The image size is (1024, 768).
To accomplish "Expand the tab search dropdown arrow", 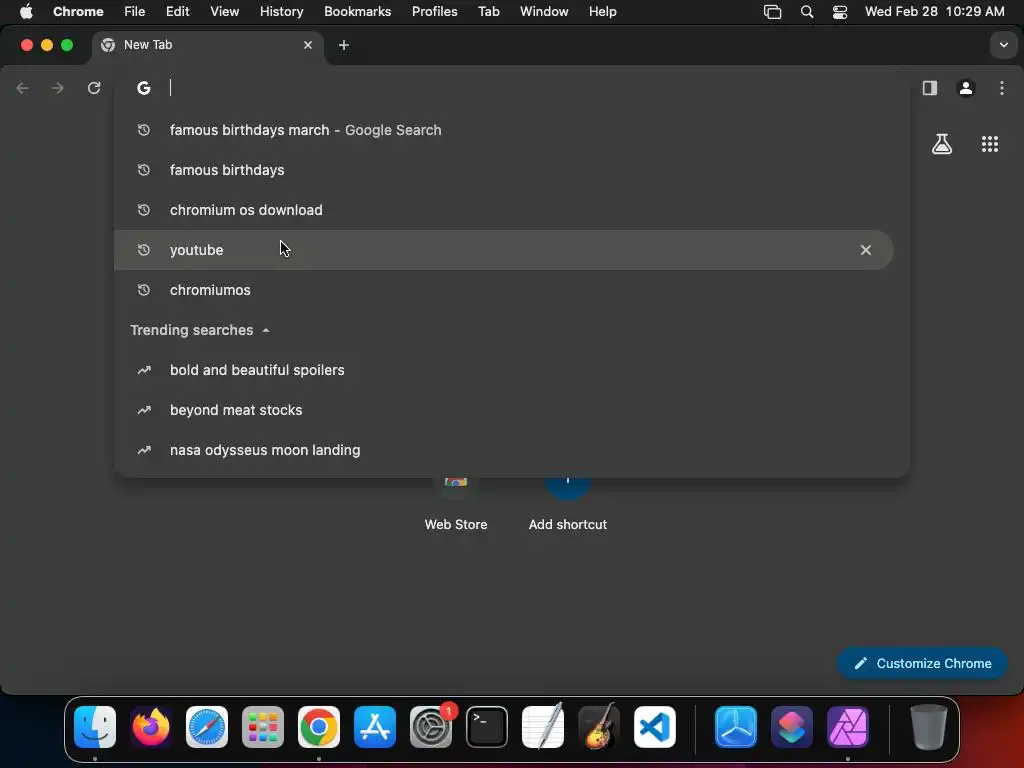I will 1003,45.
